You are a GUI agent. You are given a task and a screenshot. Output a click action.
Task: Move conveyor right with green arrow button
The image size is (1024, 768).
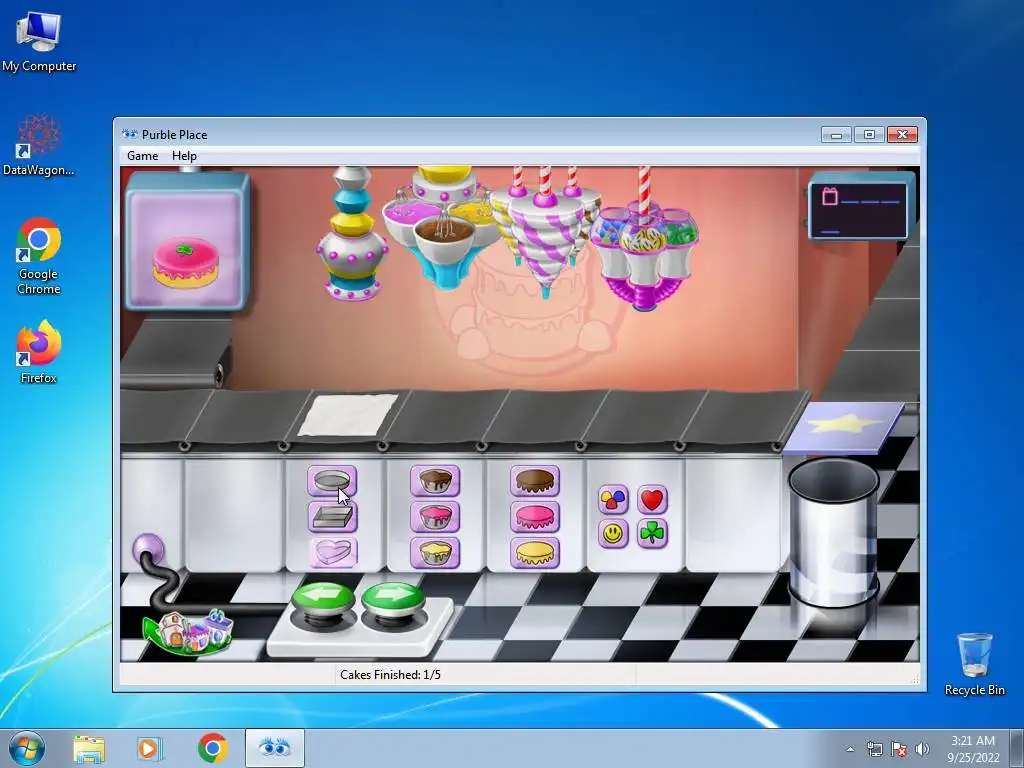tap(392, 600)
